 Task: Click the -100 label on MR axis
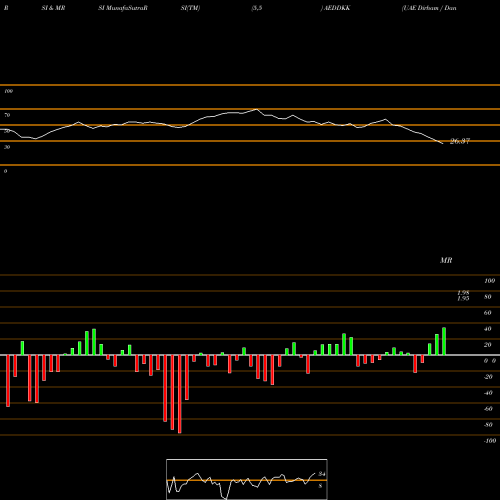[x=490, y=441]
